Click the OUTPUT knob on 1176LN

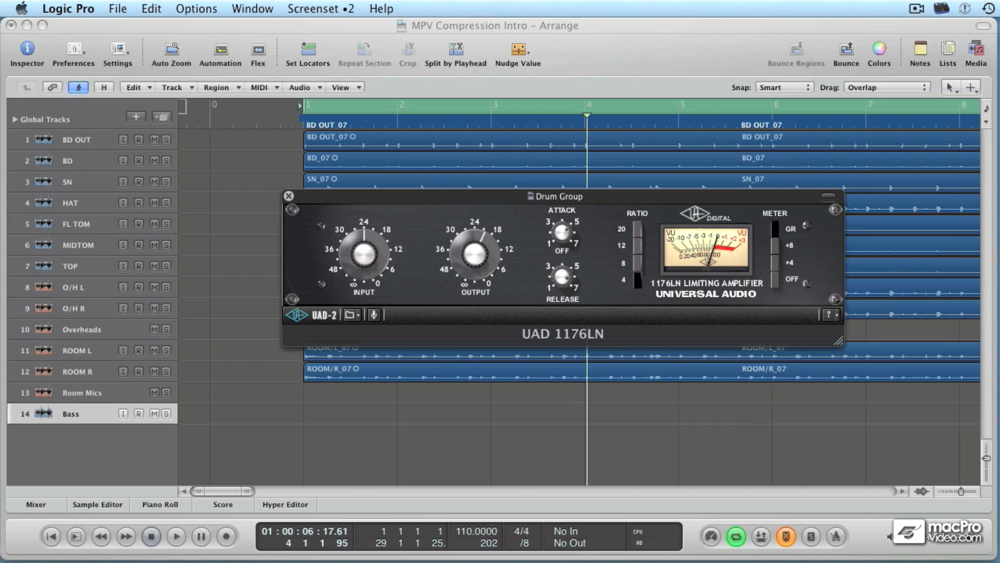(x=474, y=254)
